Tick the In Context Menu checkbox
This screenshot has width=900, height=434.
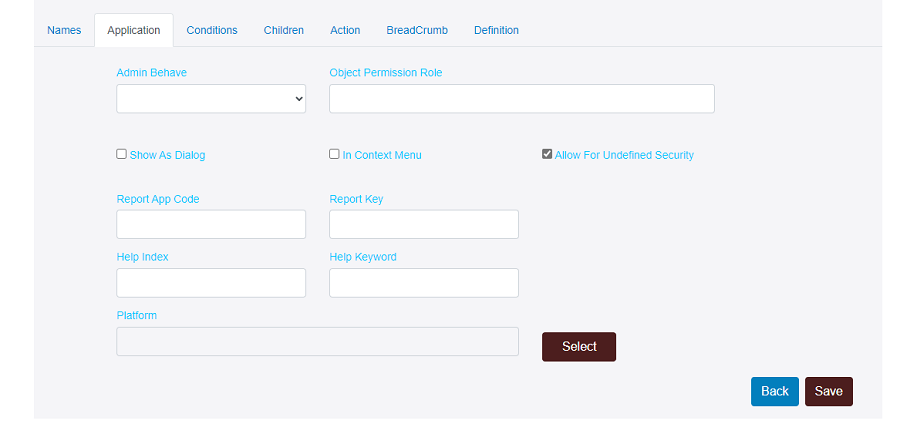335,154
